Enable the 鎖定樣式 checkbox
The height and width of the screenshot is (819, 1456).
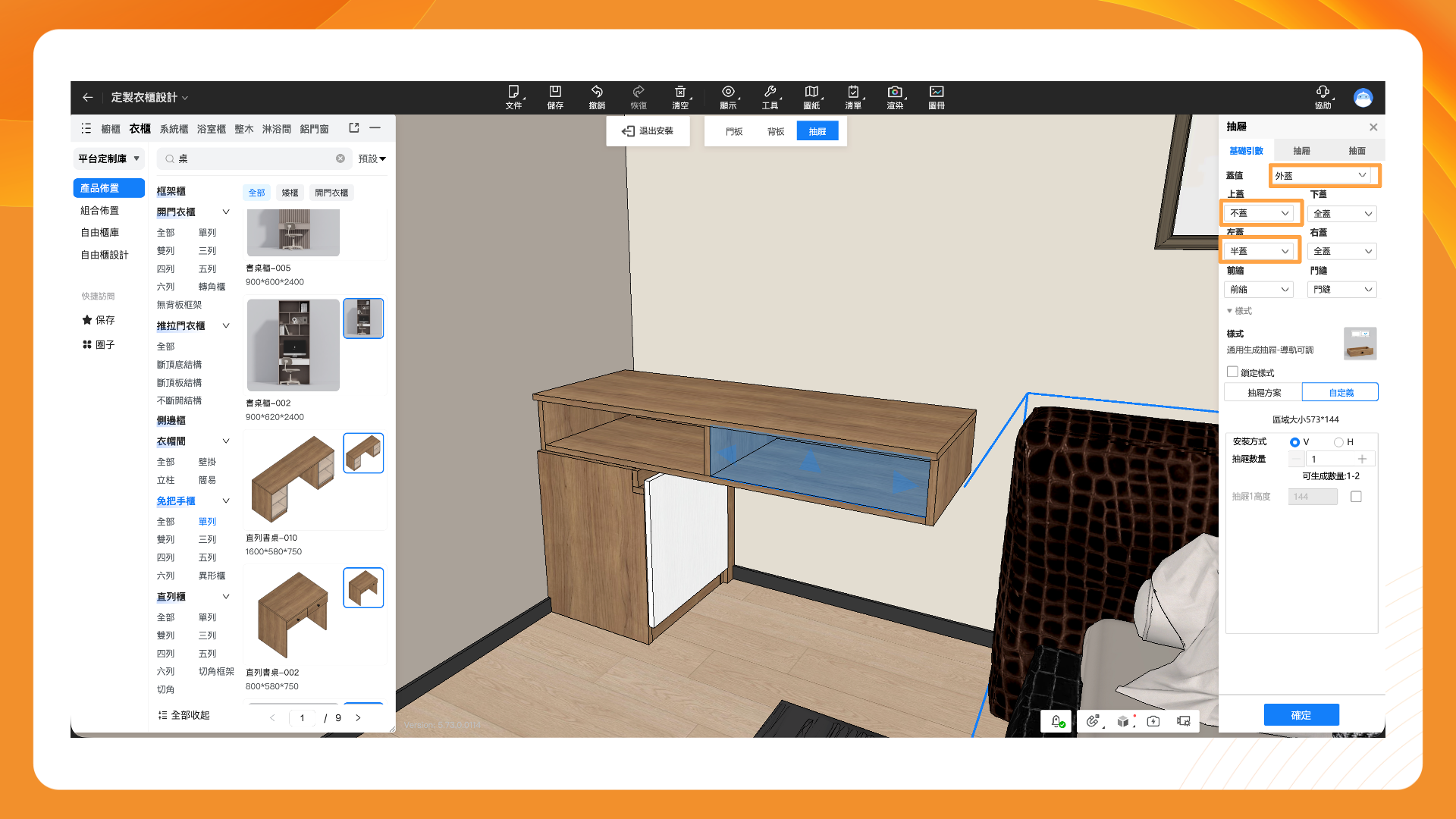[1232, 372]
